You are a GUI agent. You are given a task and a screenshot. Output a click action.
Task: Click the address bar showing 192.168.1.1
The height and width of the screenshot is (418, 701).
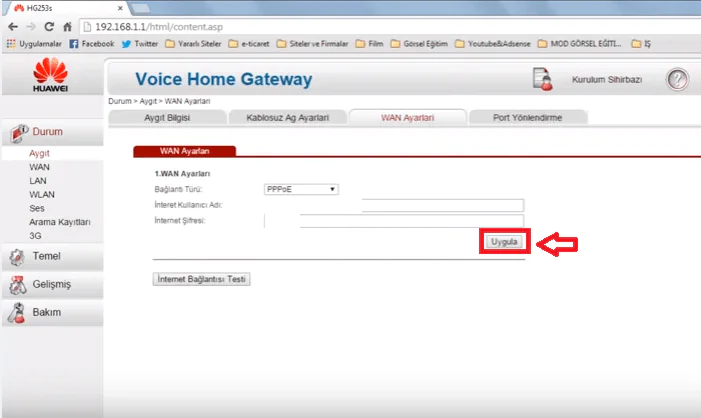[389, 27]
